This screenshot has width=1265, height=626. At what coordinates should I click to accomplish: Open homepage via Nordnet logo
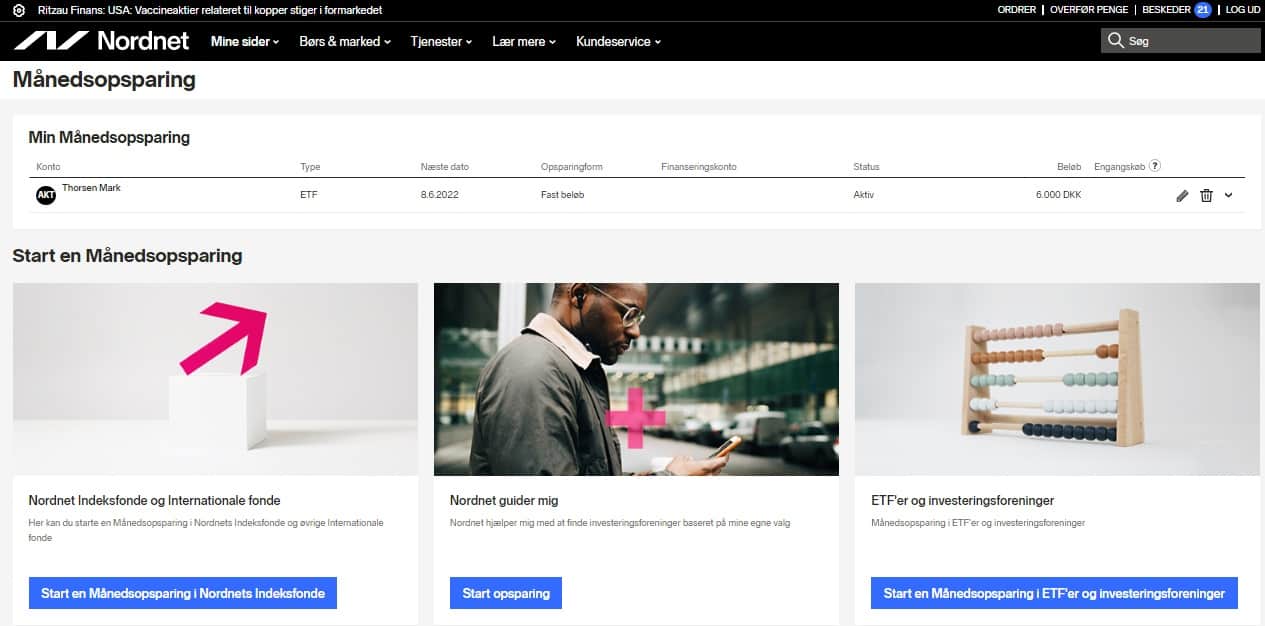coord(100,42)
